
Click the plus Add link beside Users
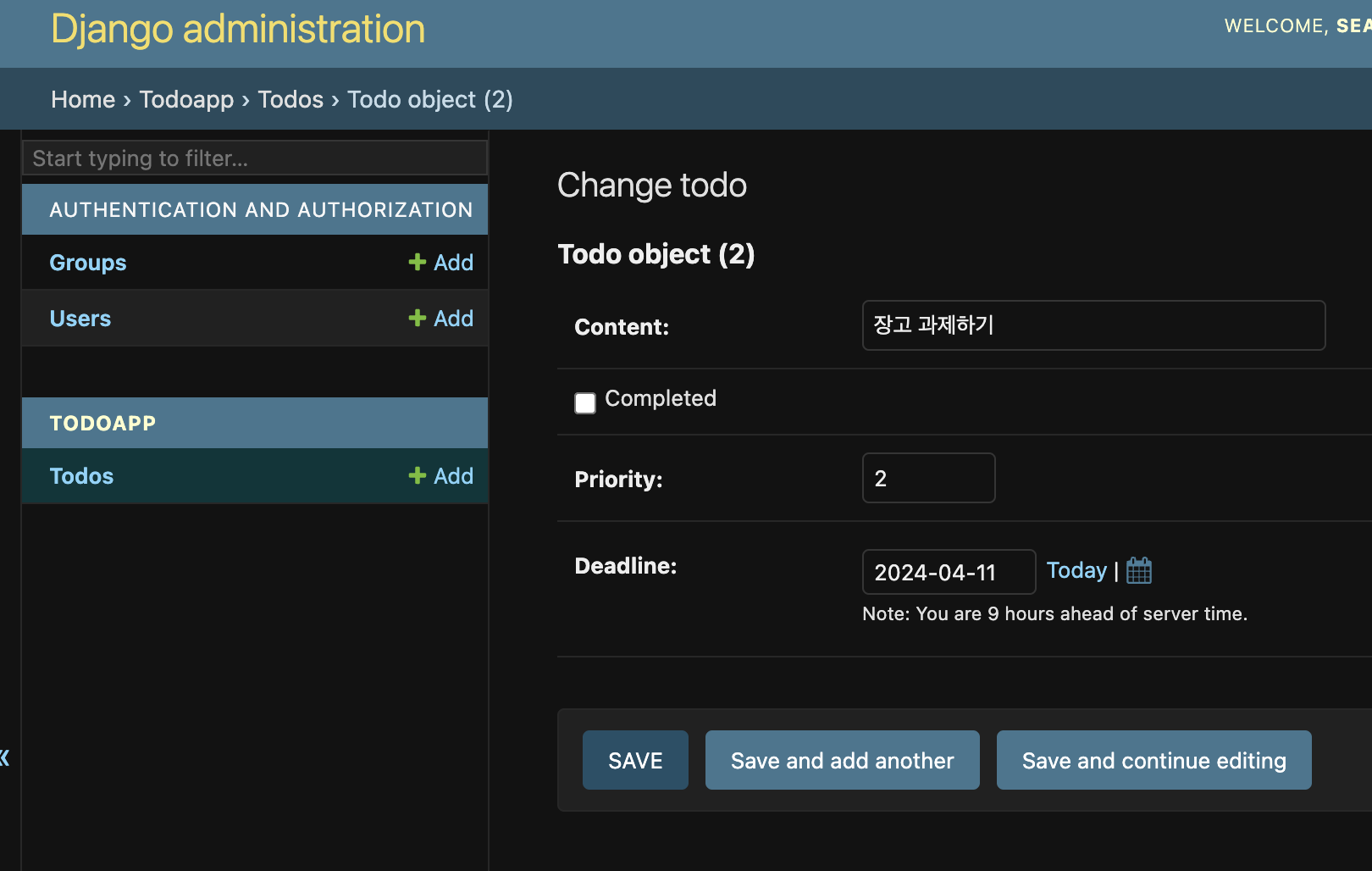(x=440, y=319)
